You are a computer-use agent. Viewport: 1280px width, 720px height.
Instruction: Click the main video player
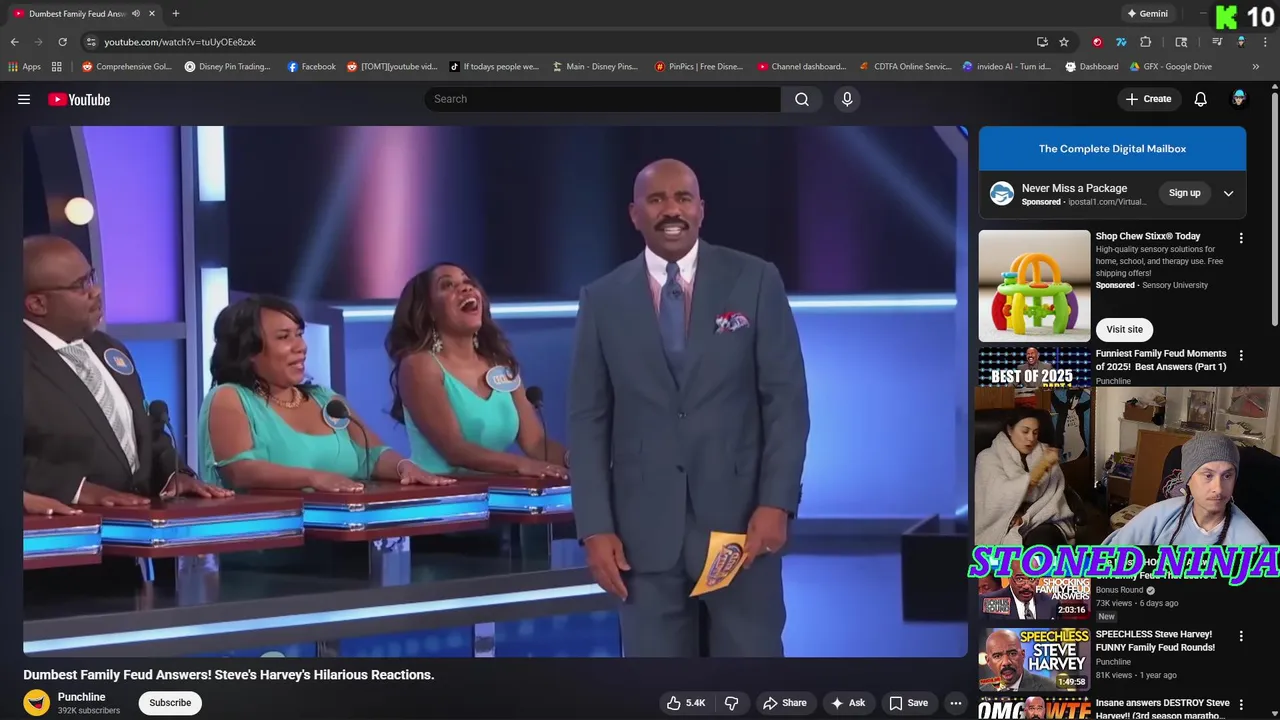[x=495, y=391]
